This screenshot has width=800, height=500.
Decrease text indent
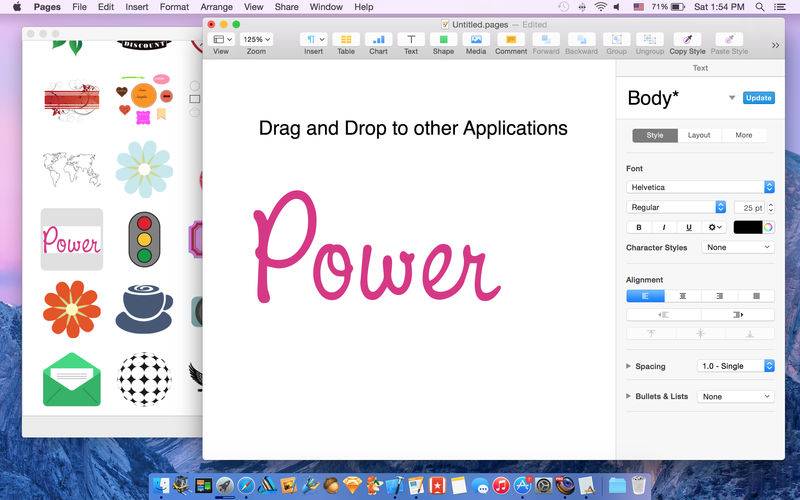click(664, 315)
